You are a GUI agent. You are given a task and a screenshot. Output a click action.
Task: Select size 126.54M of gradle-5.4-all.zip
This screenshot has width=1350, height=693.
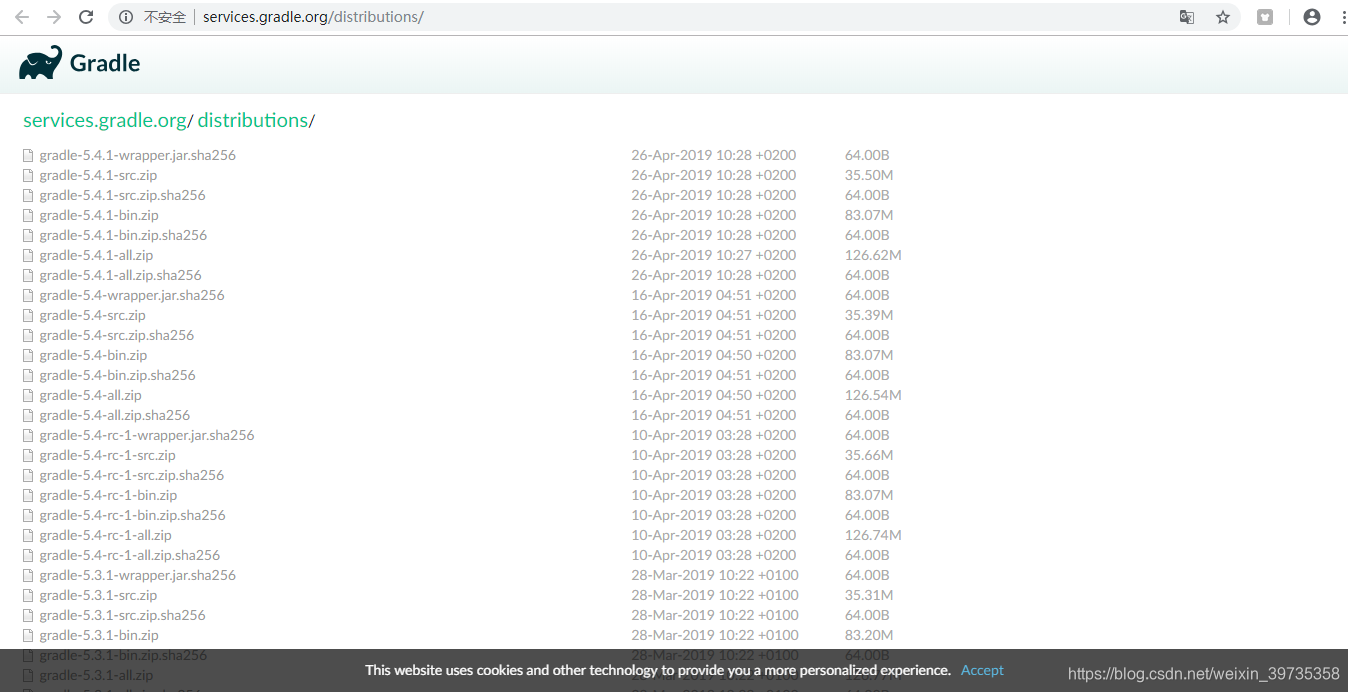click(x=873, y=395)
